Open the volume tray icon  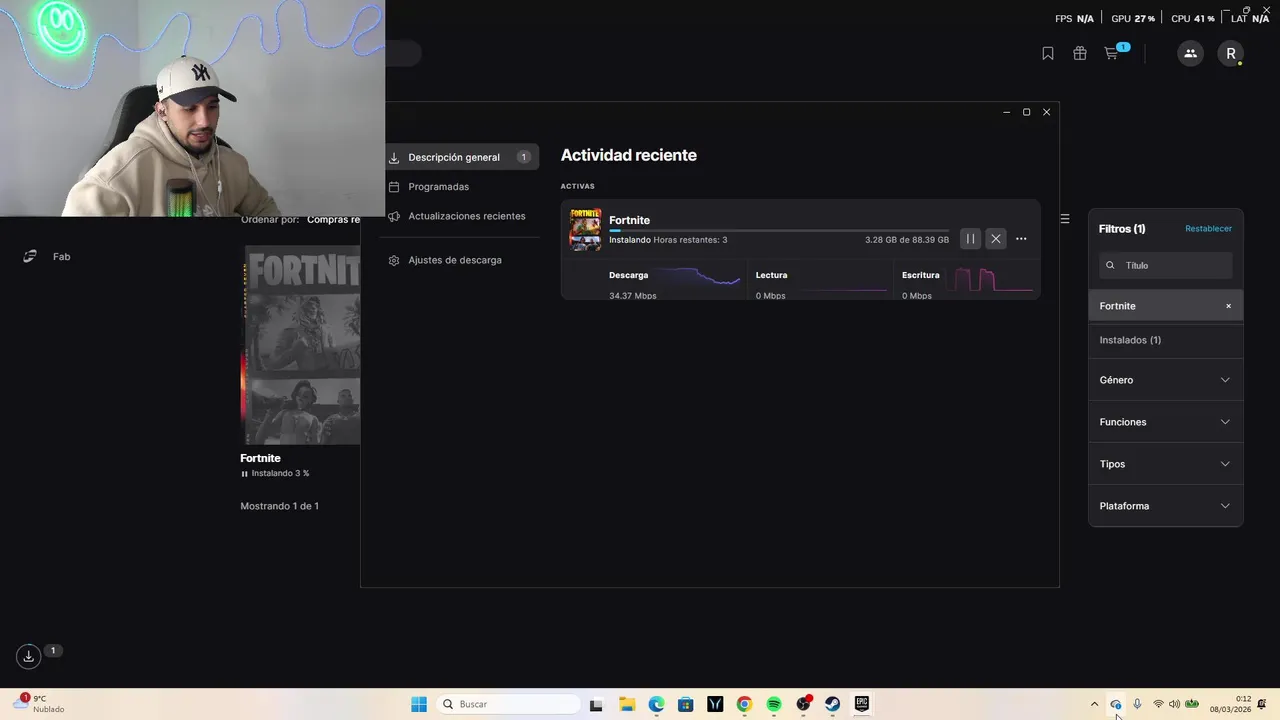coord(1174,704)
